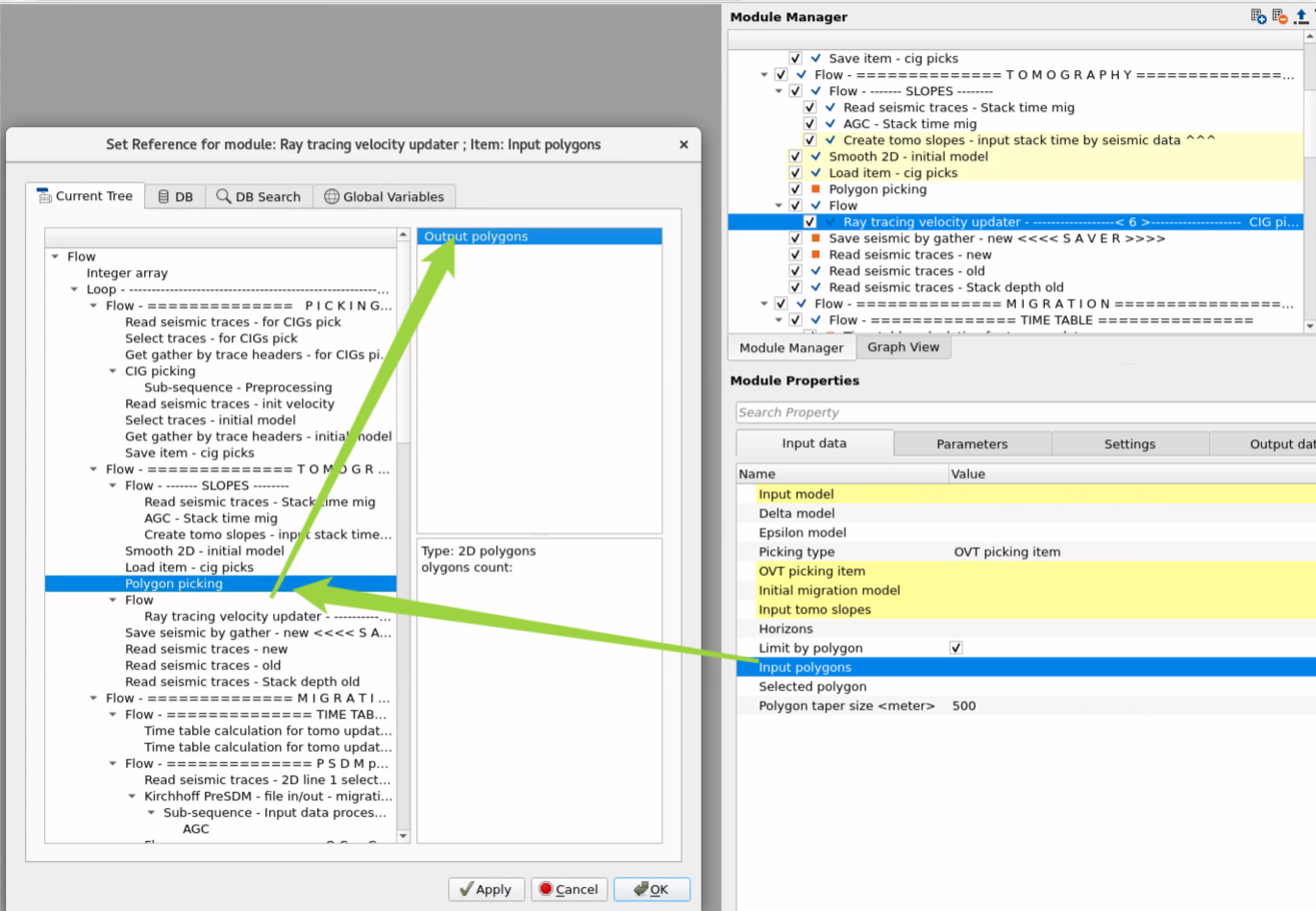Close the Set Reference dialog
Viewport: 1316px width, 911px height.
[683, 144]
